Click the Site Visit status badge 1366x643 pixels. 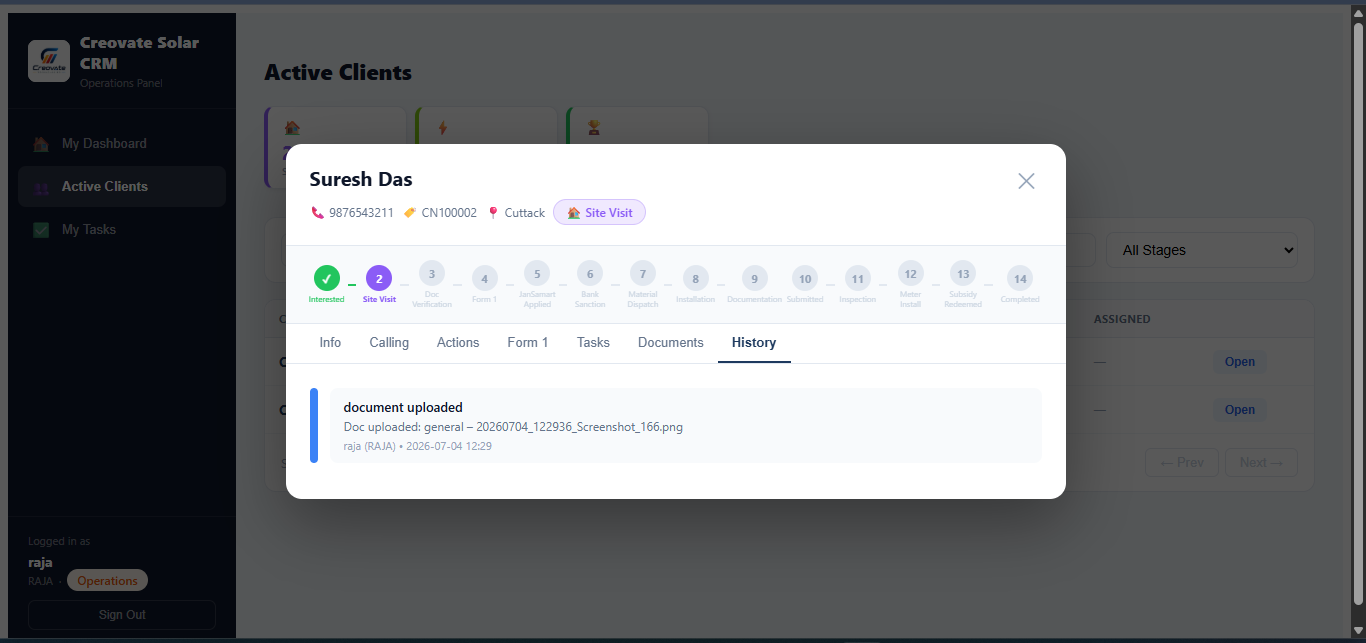point(599,213)
